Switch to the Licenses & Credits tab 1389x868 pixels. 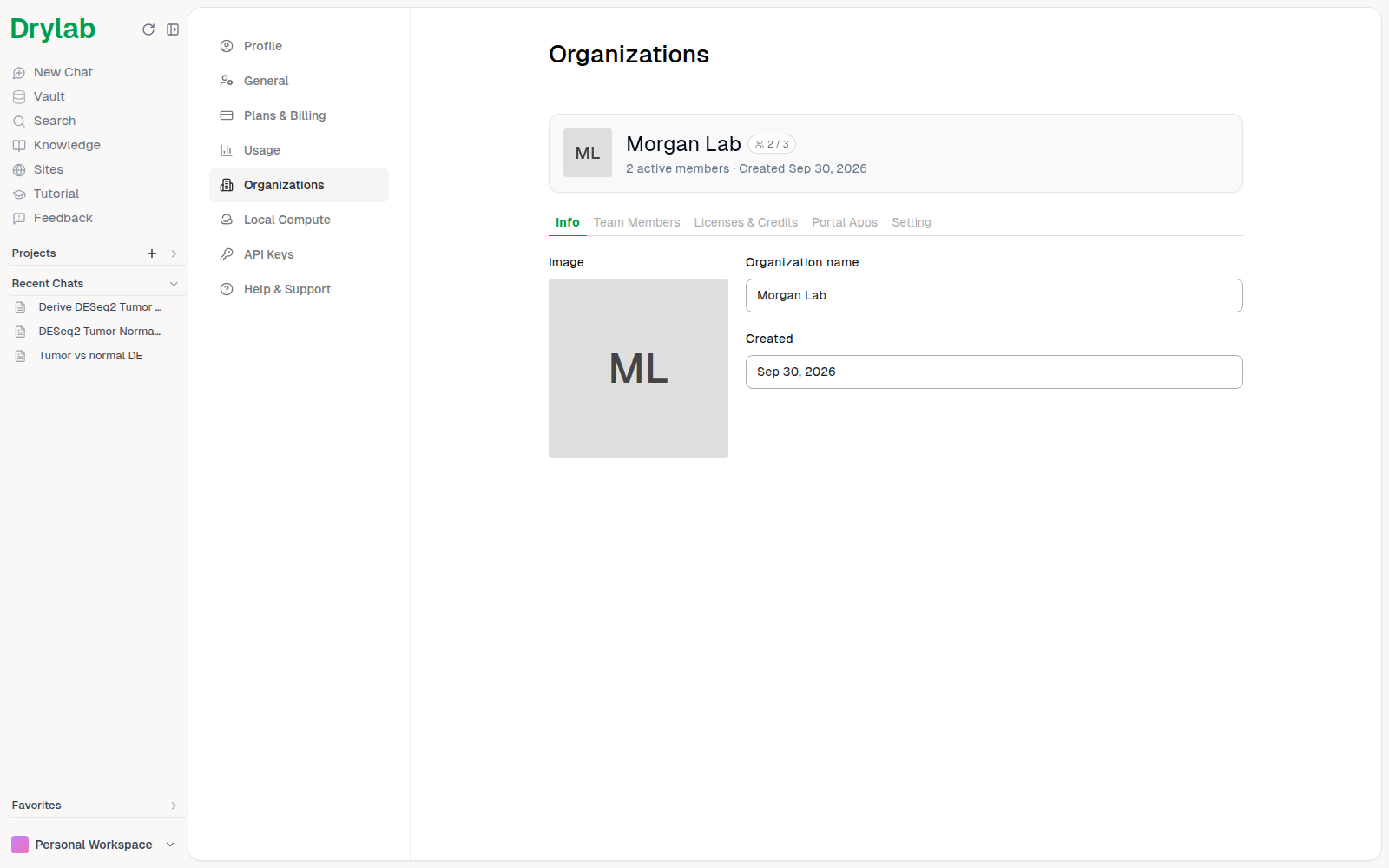pyautogui.click(x=746, y=222)
